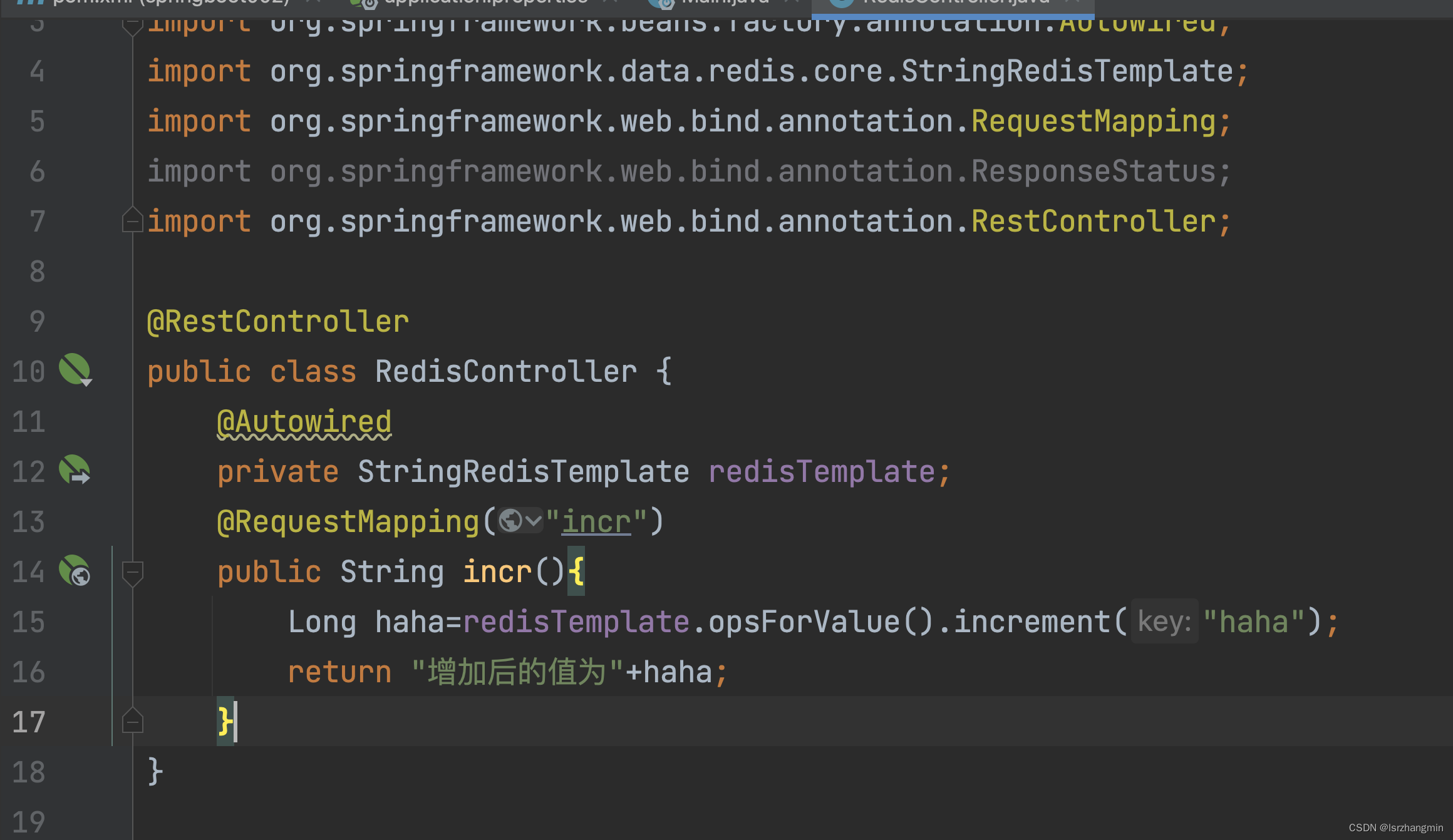The width and height of the screenshot is (1453, 840).
Task: Click the Spring bean gutter icon beside RedisController class
Action: point(75,369)
